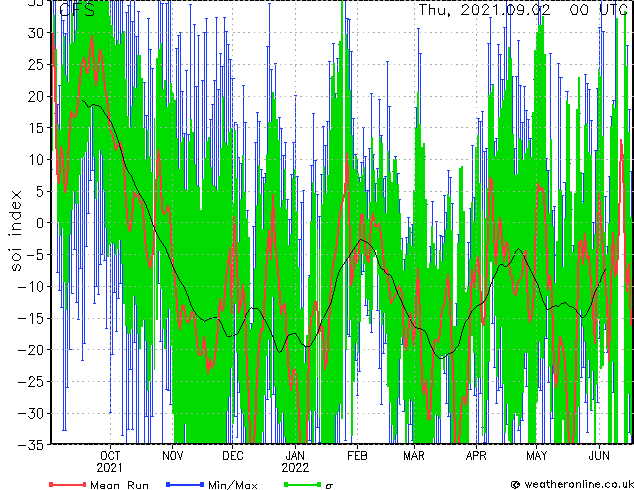Click the '10' y-axis value
The image size is (634, 490).
tap(36, 160)
